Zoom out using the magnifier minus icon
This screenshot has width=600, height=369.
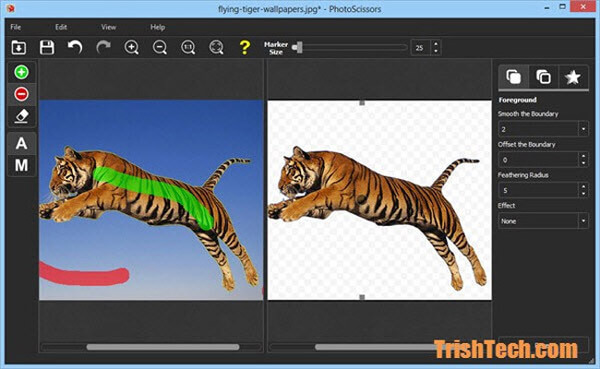pyautogui.click(x=160, y=47)
